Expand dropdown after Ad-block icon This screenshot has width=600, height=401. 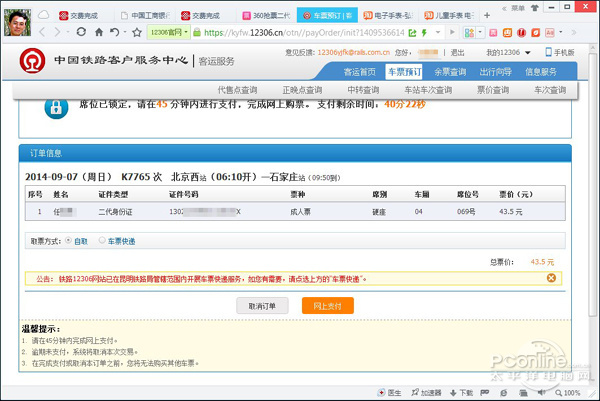point(561,32)
